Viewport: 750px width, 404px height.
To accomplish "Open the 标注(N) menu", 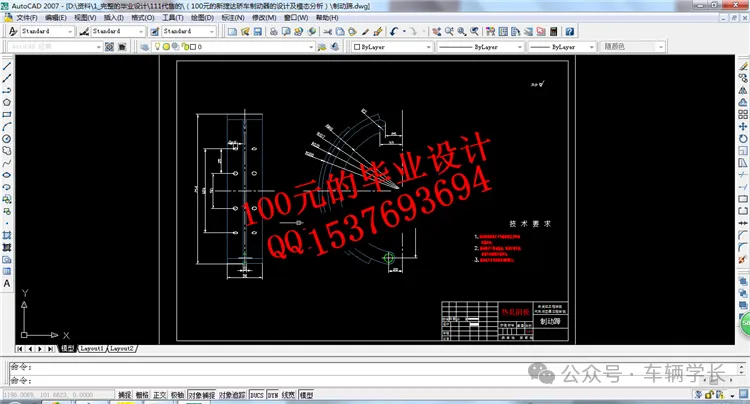I will click(233, 18).
